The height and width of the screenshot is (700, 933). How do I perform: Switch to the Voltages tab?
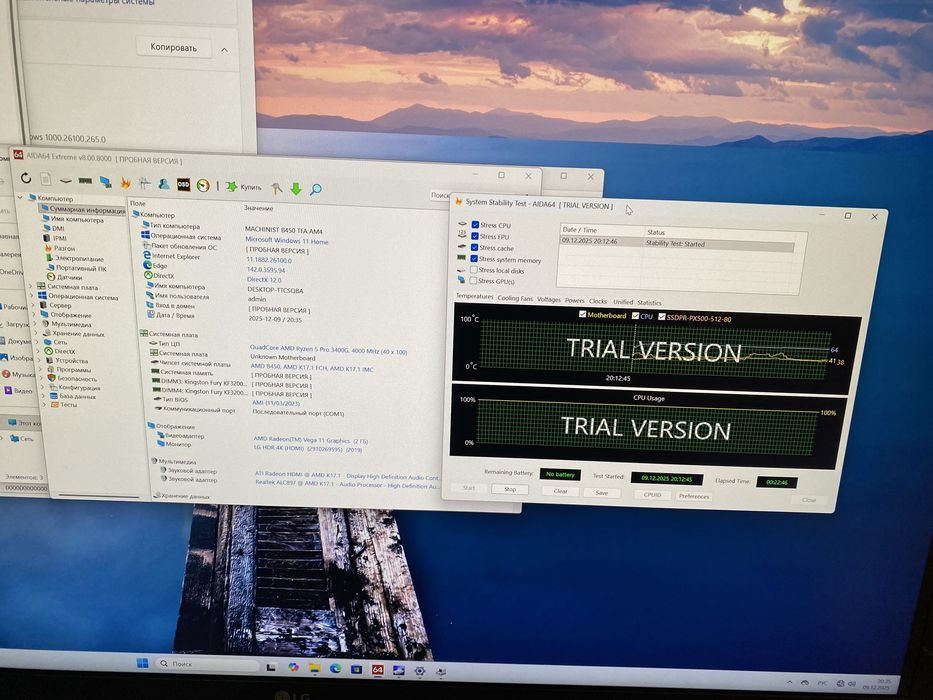[549, 299]
